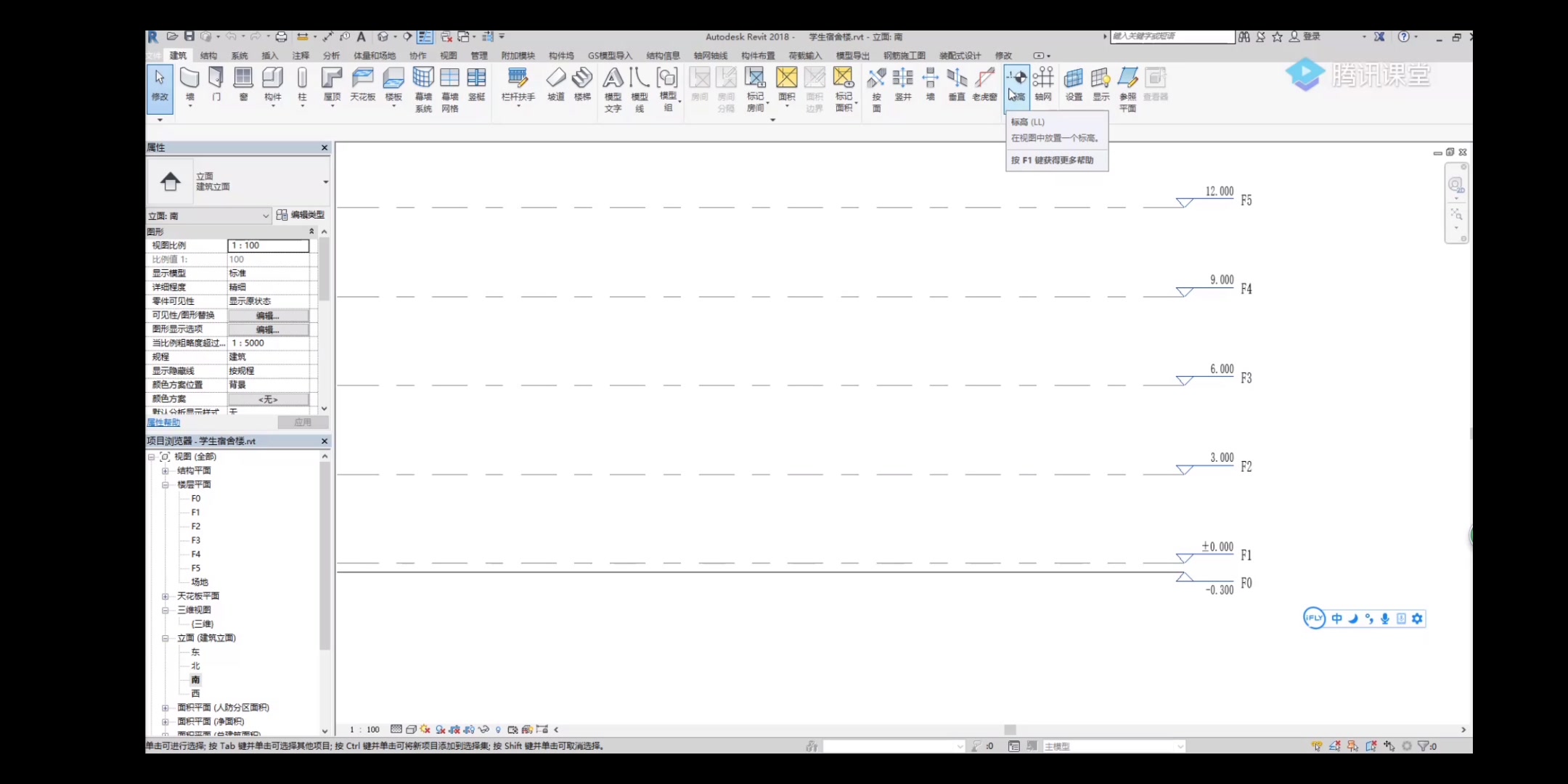Open the 视图 ribbon tab

[448, 55]
